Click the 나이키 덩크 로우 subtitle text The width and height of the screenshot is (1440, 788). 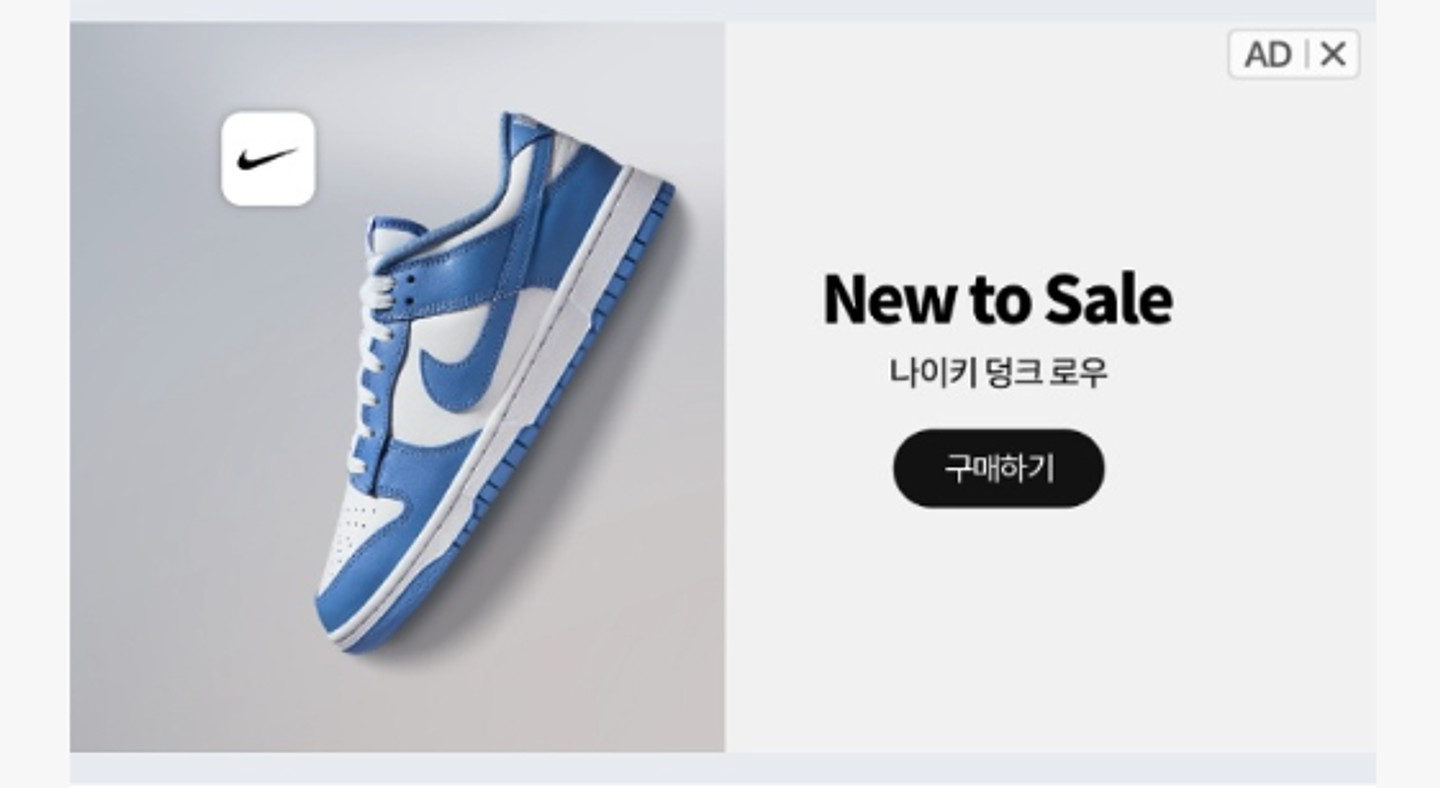(998, 373)
